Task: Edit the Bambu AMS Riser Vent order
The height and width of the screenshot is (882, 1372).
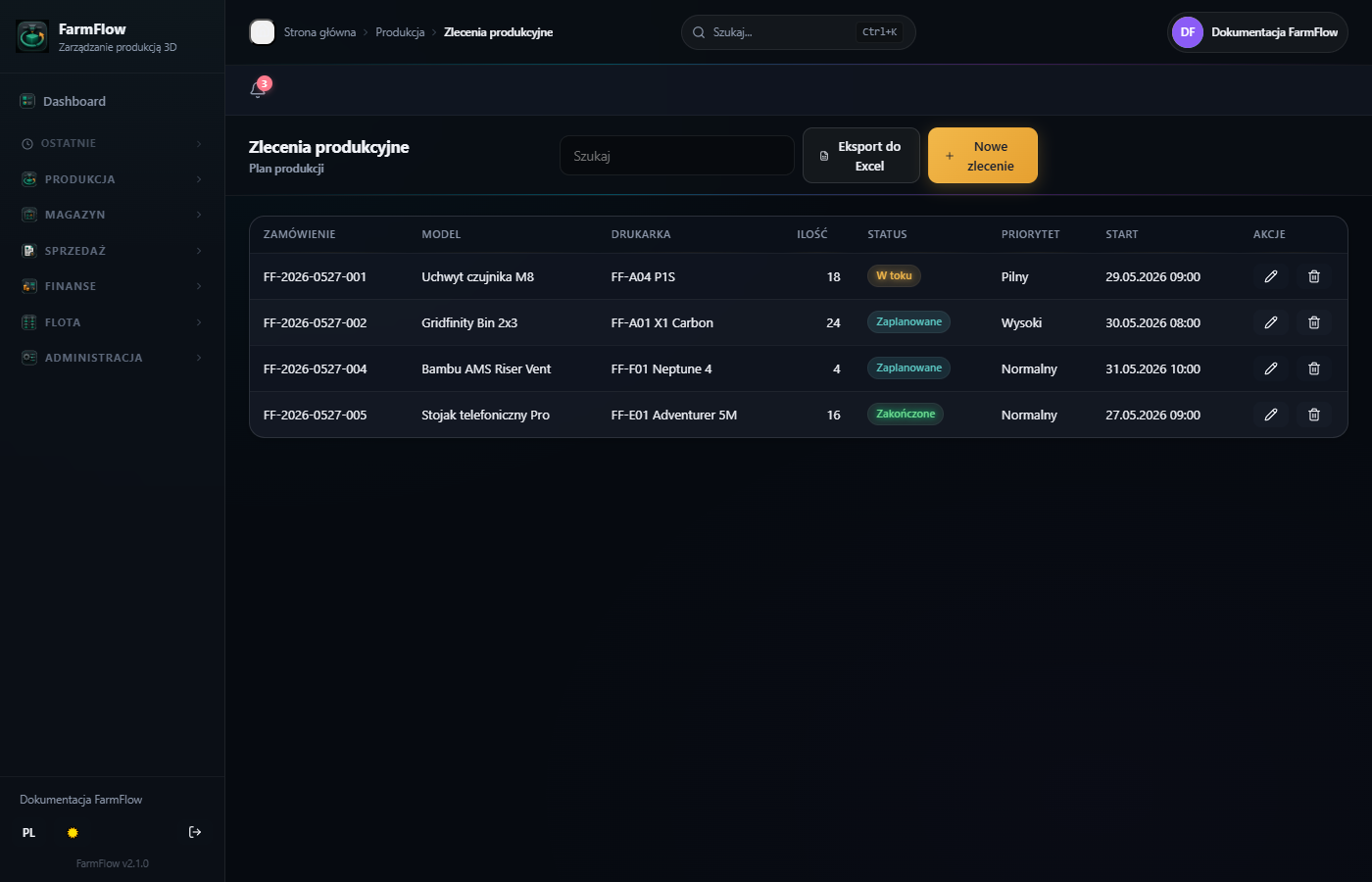Action: (1271, 368)
